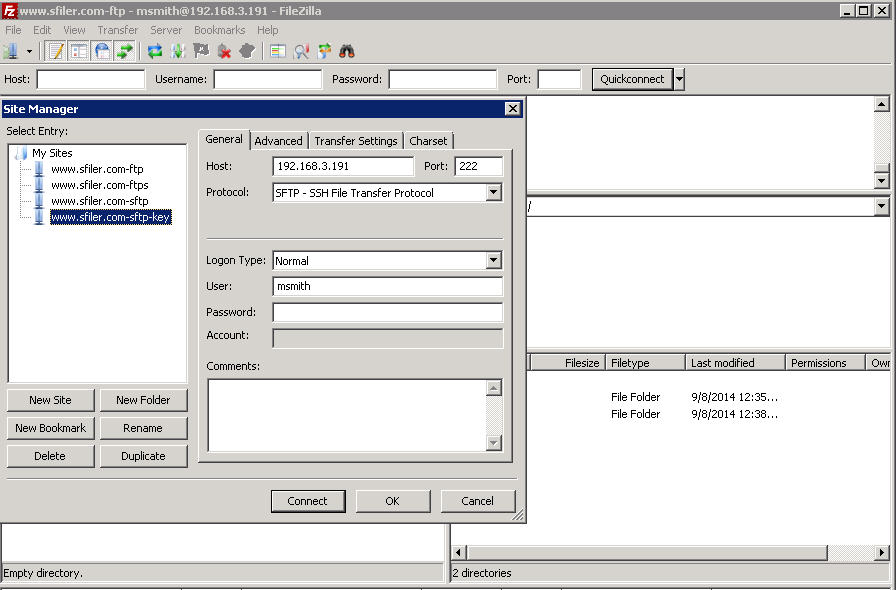Toggle the transfer queue display
This screenshot has width=896, height=590.
(125, 51)
